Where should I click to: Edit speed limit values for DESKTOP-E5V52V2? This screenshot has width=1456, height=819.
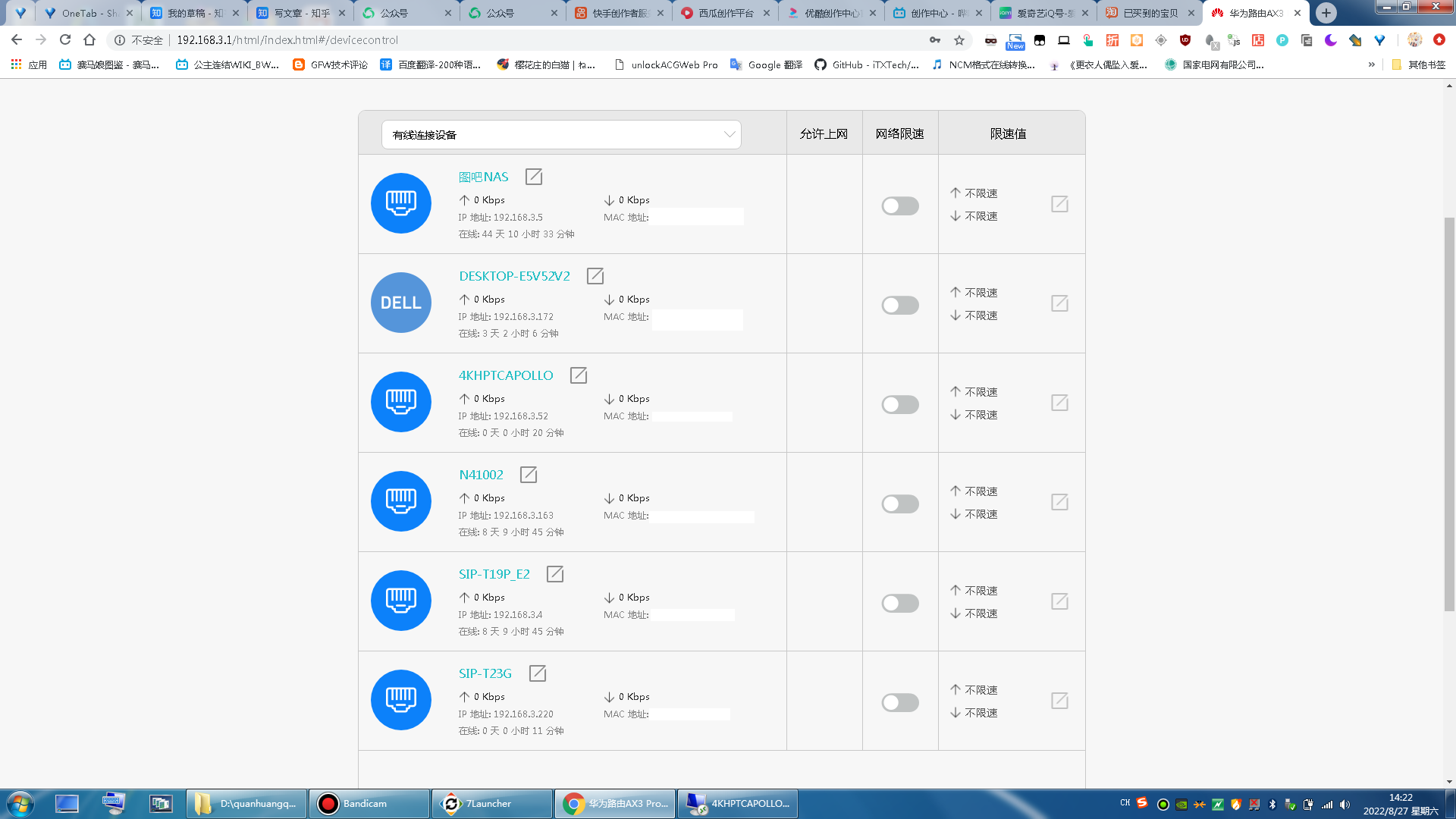click(1059, 303)
